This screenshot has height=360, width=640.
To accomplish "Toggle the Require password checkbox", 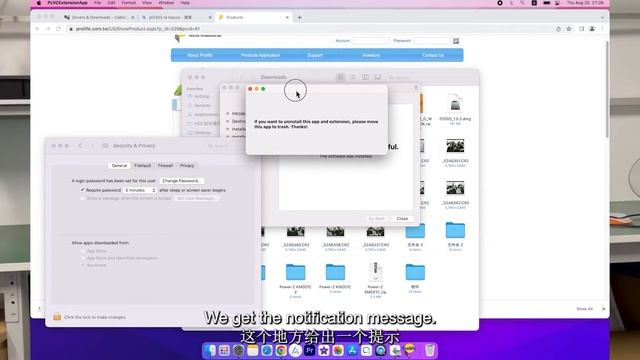I will click(x=82, y=190).
